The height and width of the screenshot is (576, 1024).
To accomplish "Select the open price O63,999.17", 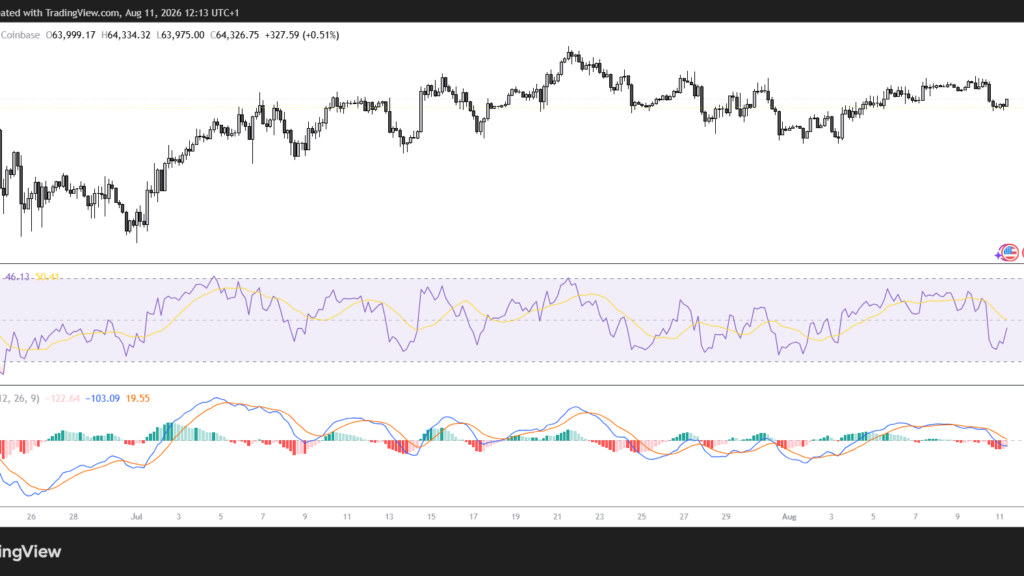I will coord(71,35).
